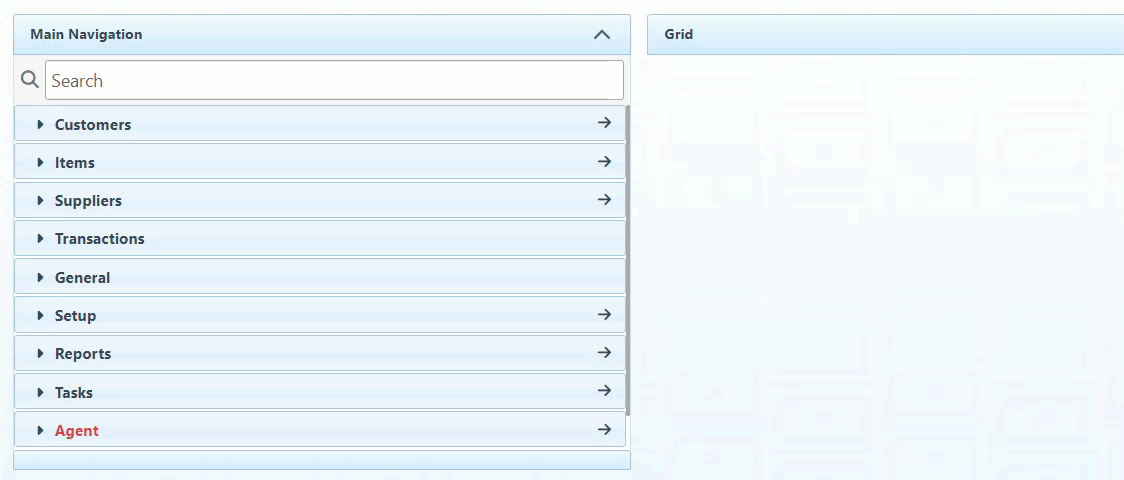The image size is (1124, 480).
Task: Focus the navigation Search input field
Action: click(x=334, y=80)
